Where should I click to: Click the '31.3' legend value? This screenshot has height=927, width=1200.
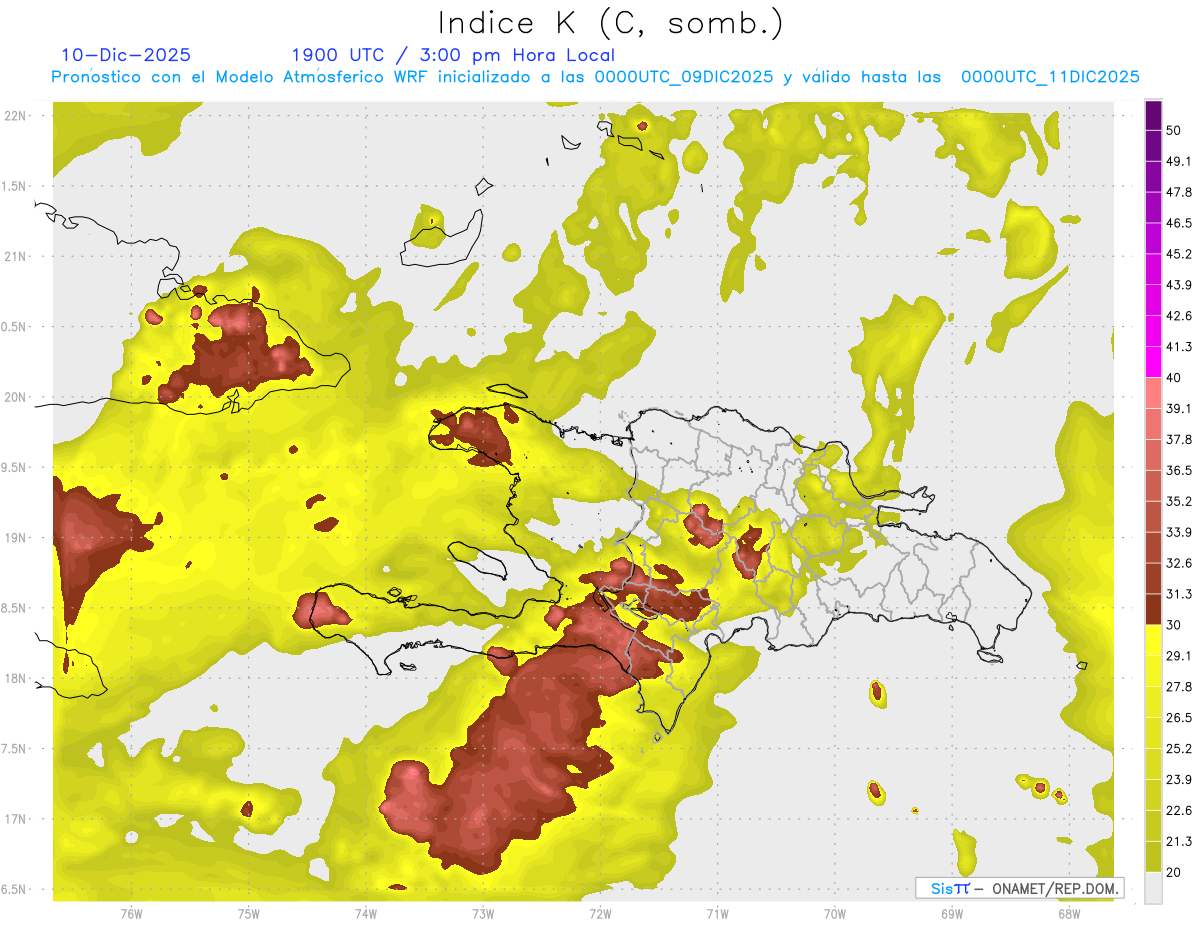point(1179,594)
